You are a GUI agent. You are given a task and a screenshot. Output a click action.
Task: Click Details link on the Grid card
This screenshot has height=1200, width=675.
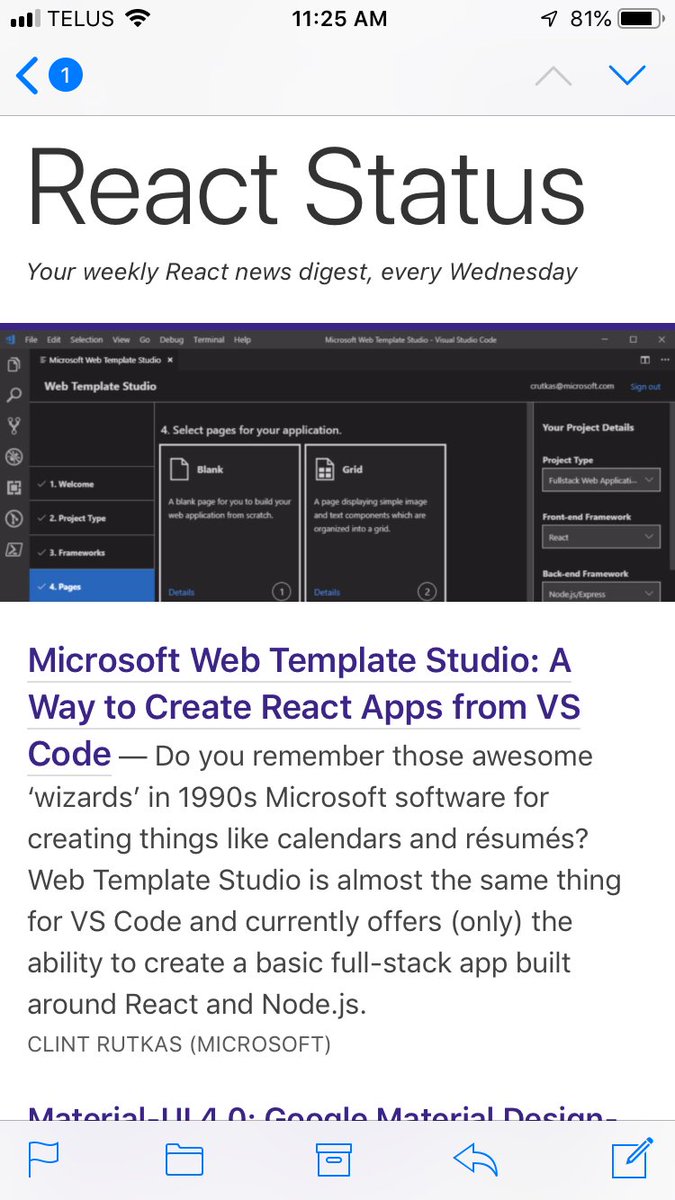327,592
